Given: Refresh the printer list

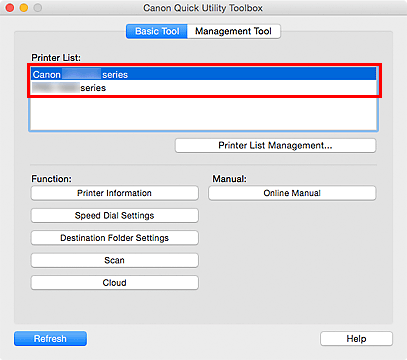Looking at the screenshot, I should [50, 339].
